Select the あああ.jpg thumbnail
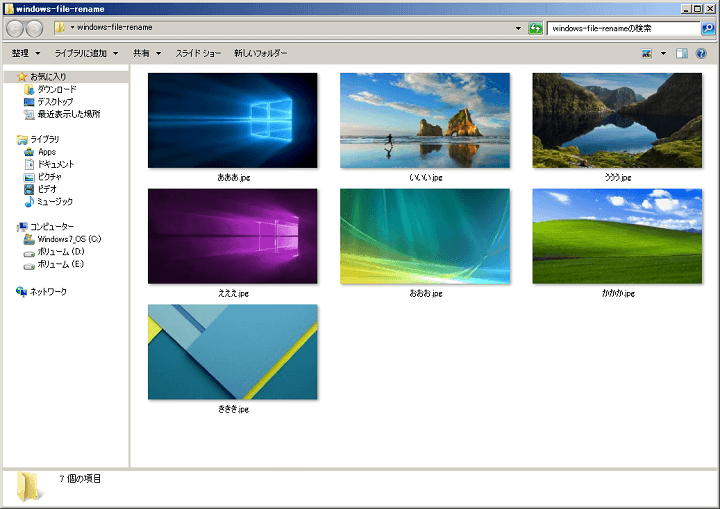720x509 pixels. click(x=232, y=120)
